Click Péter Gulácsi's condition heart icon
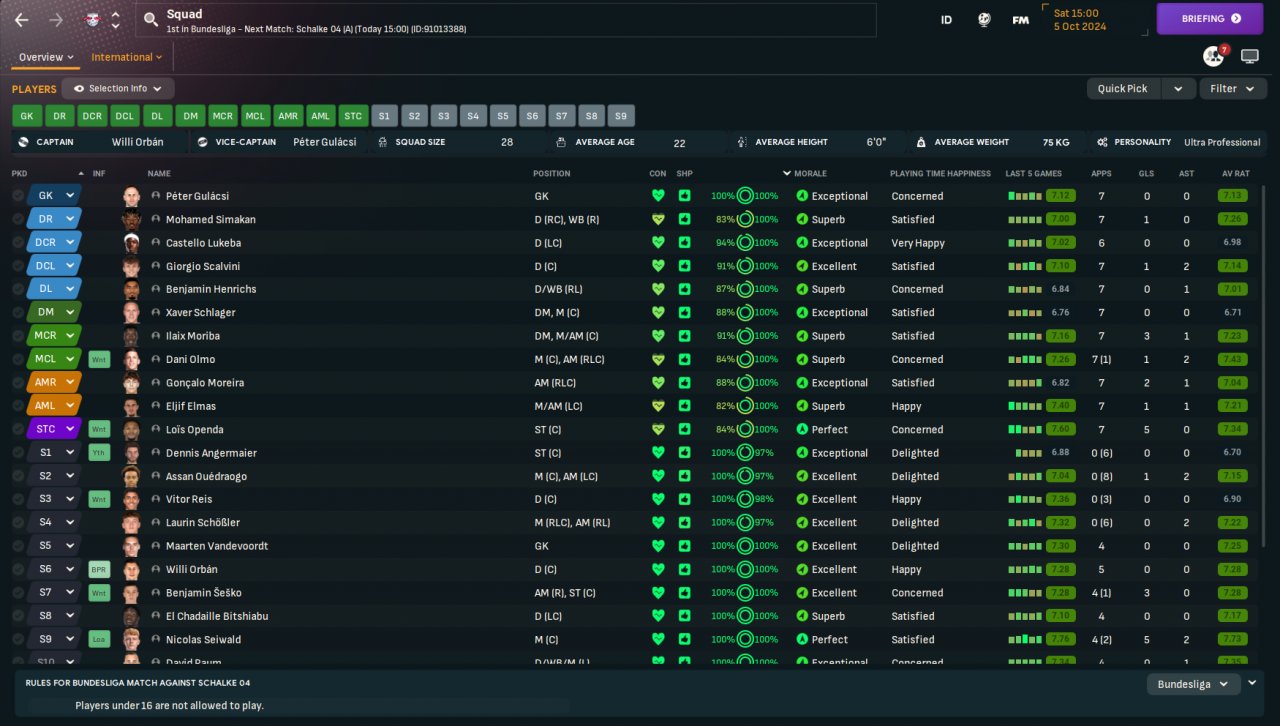This screenshot has height=726, width=1280. pos(657,196)
